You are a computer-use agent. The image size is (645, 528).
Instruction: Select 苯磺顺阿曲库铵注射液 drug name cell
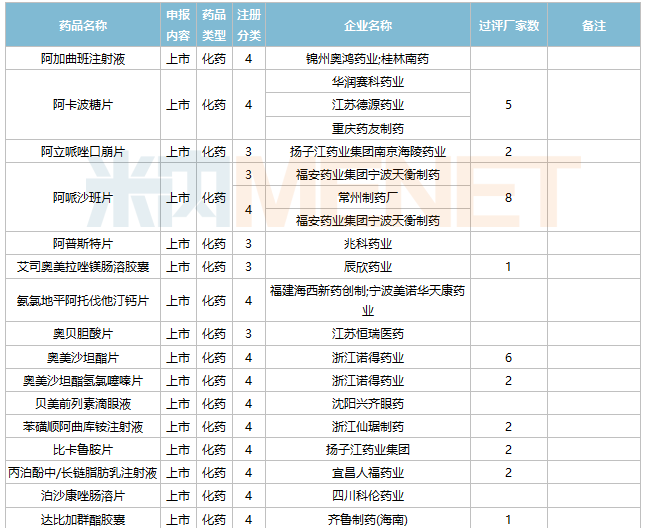(x=83, y=426)
